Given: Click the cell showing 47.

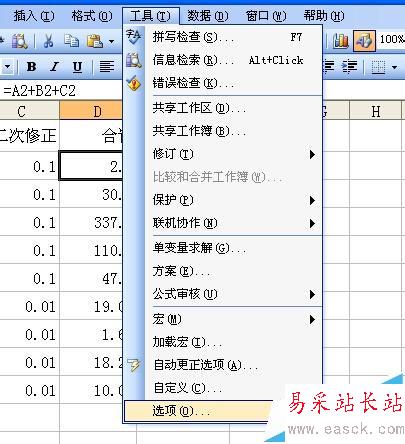Looking at the screenshot, I should pos(91,278).
